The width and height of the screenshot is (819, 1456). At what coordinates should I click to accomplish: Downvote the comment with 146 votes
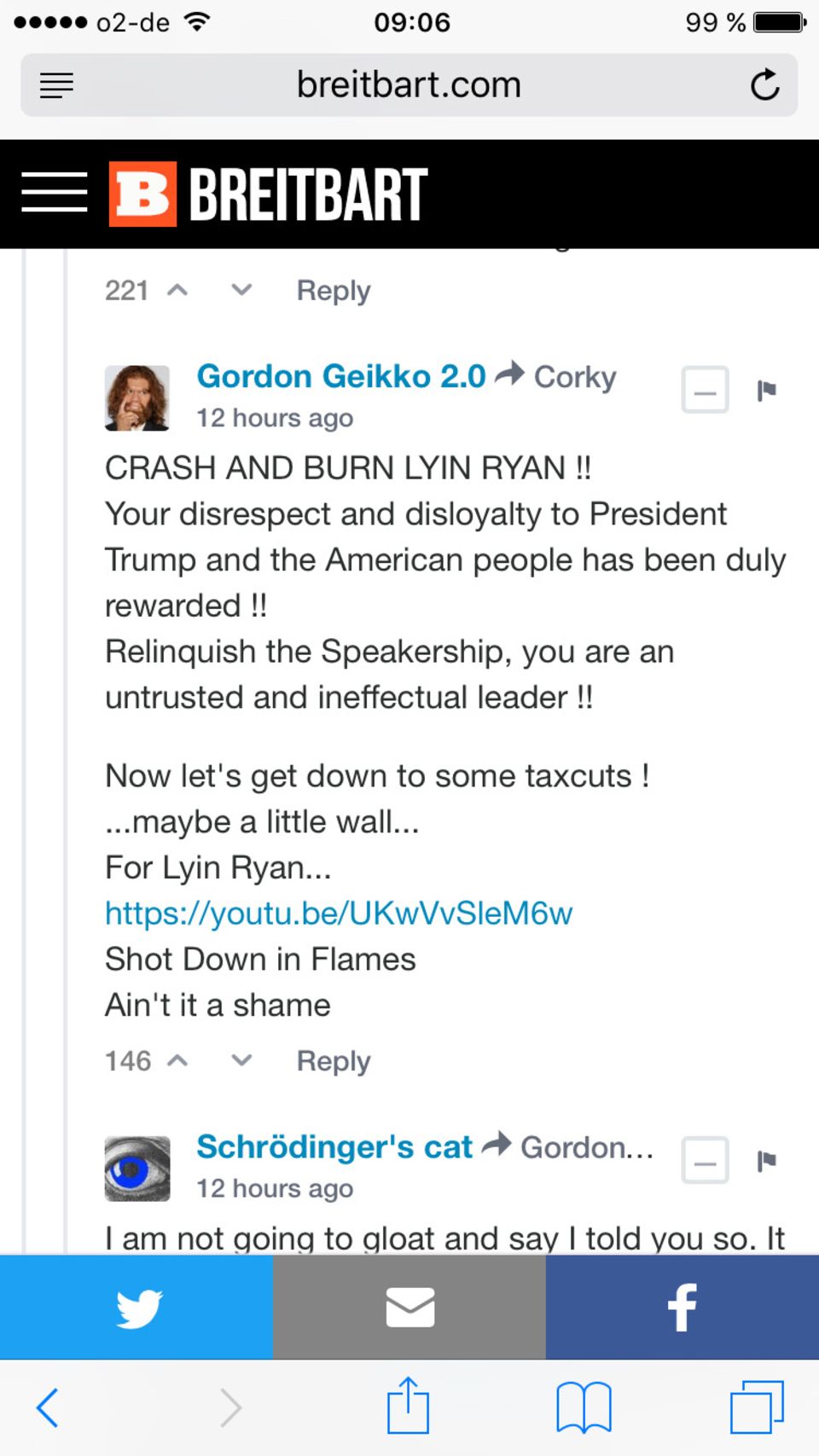(241, 1060)
